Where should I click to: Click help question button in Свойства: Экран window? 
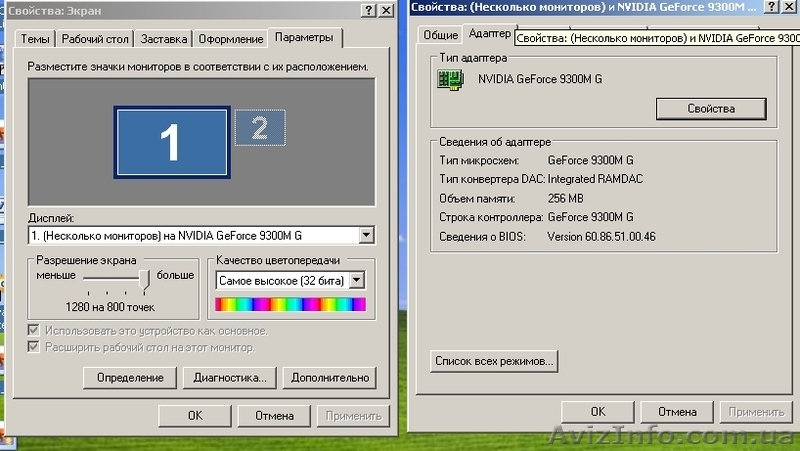tap(369, 10)
